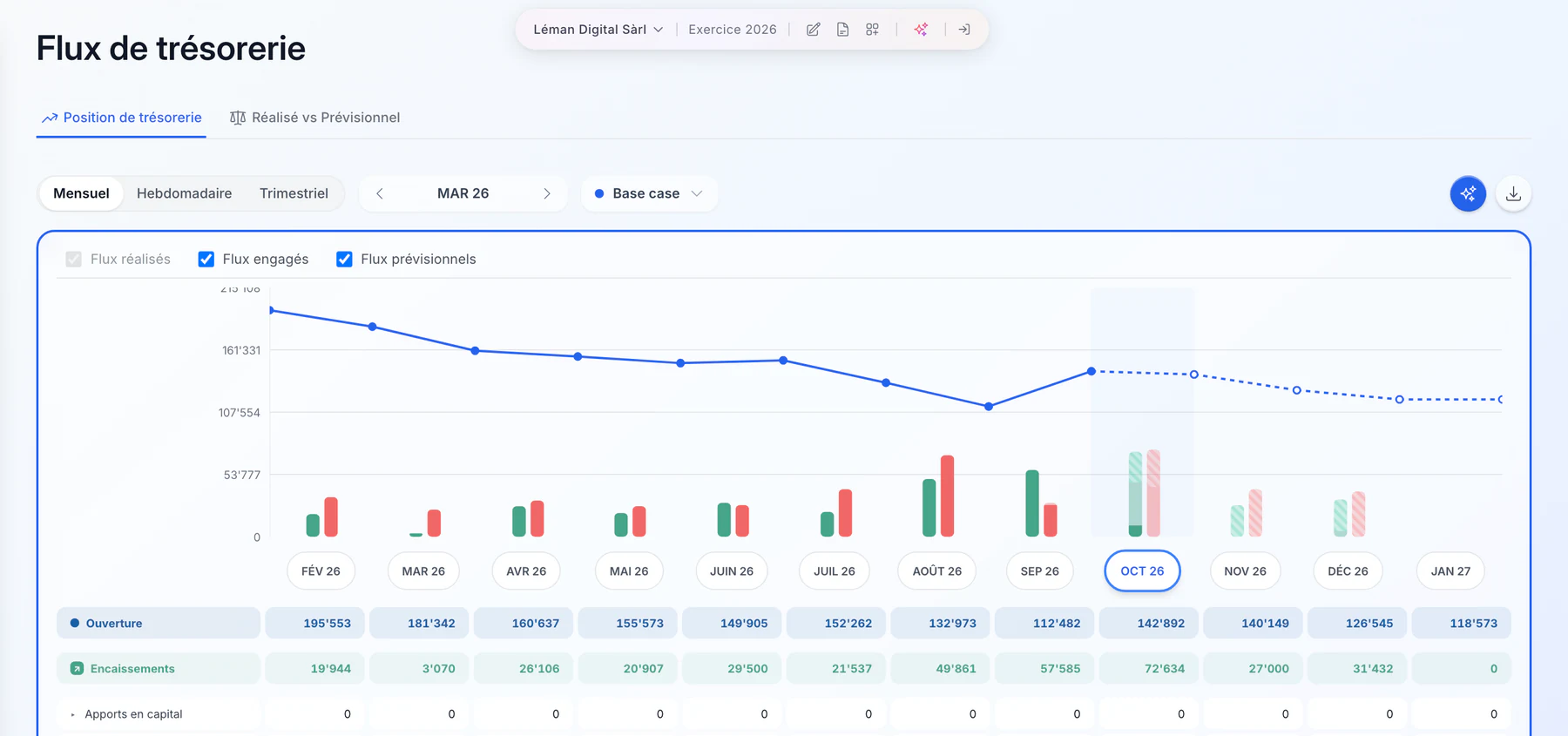This screenshot has width=1568, height=736.
Task: Click the tall red August bar
Action: tap(947, 496)
